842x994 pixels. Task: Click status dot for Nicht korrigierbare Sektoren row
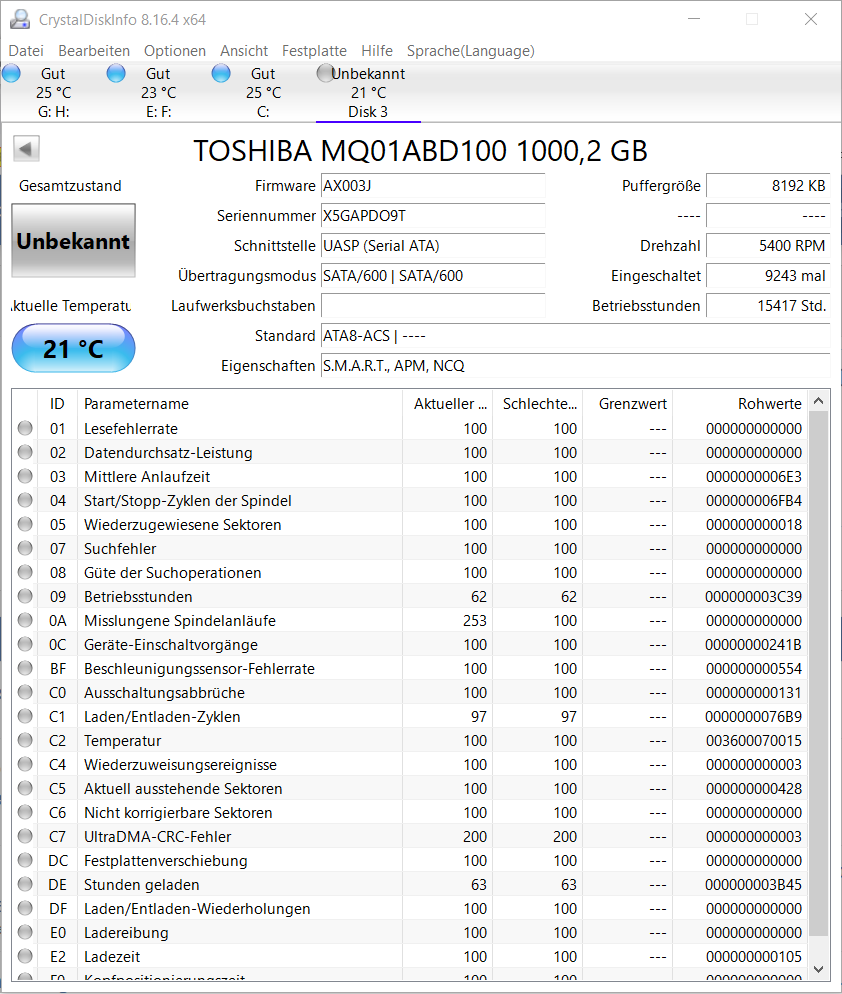pos(25,812)
